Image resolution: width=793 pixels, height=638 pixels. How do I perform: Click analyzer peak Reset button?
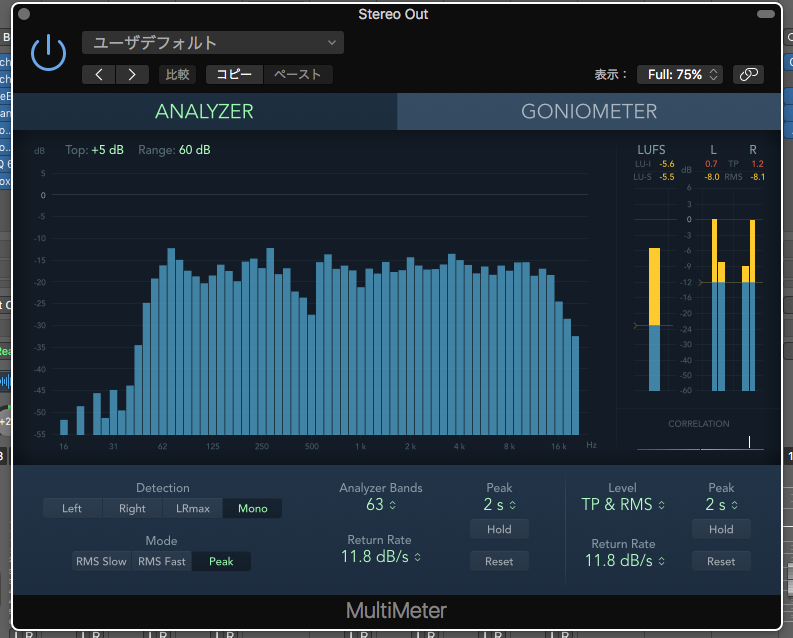(499, 561)
